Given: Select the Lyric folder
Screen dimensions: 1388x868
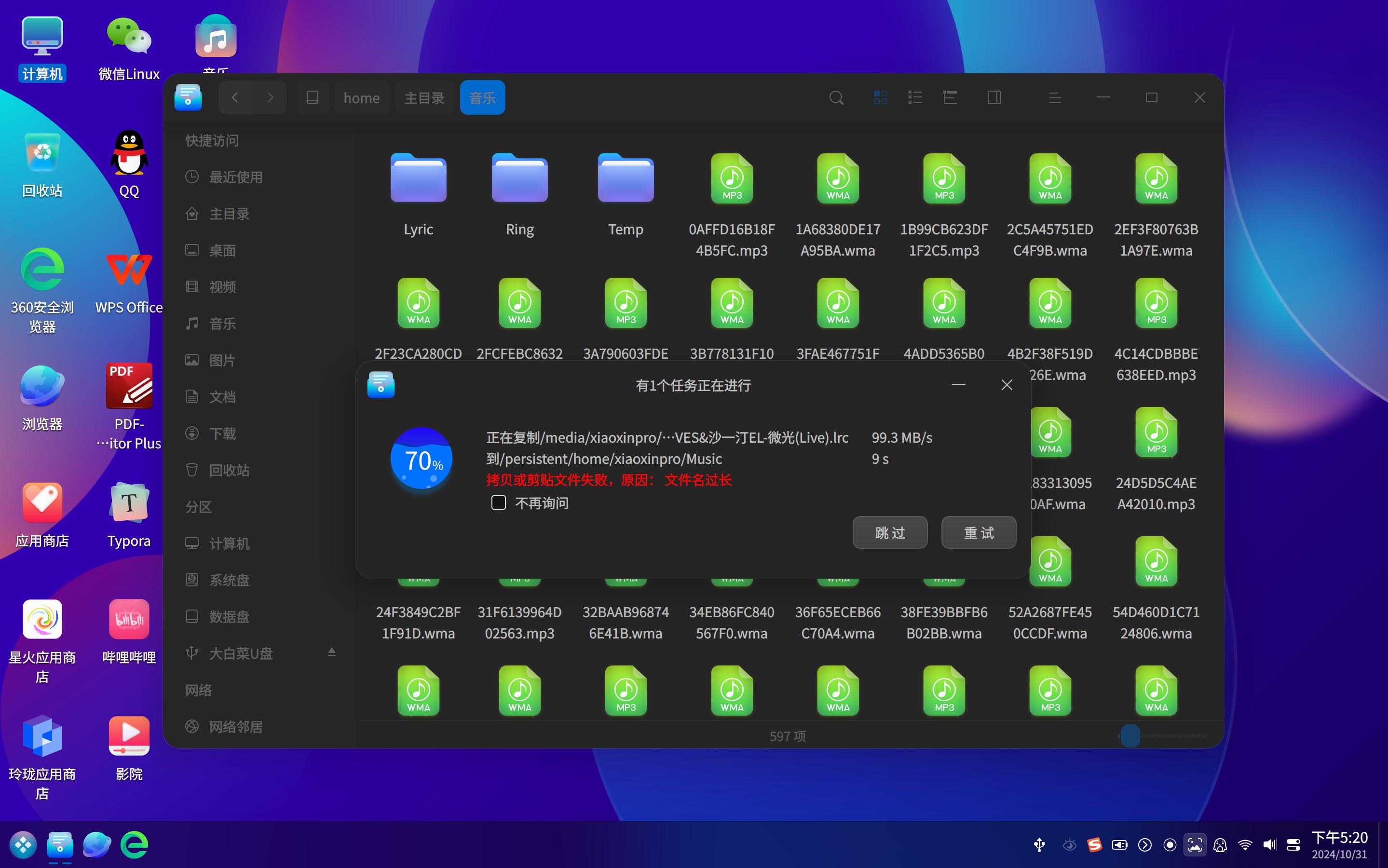Looking at the screenshot, I should (419, 195).
